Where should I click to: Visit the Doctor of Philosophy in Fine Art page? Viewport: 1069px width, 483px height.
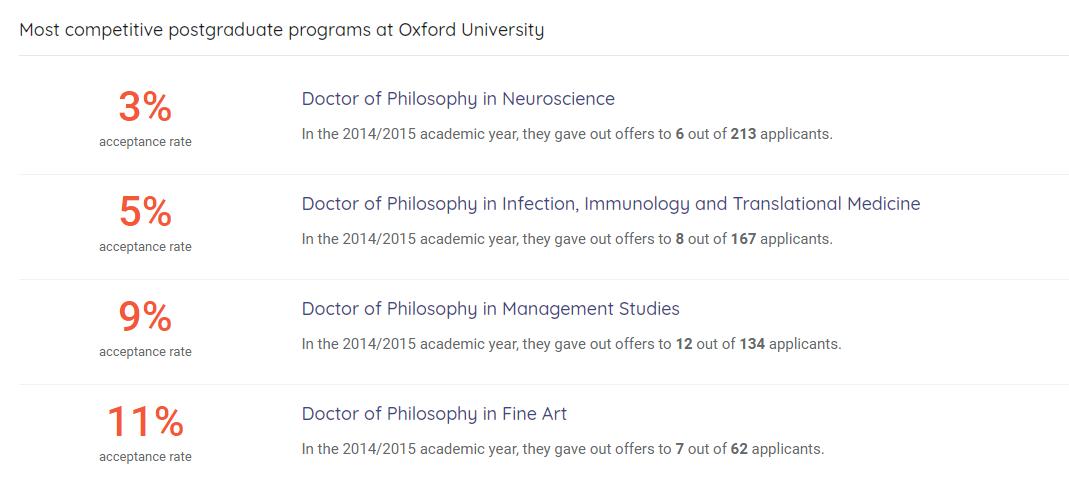434,414
